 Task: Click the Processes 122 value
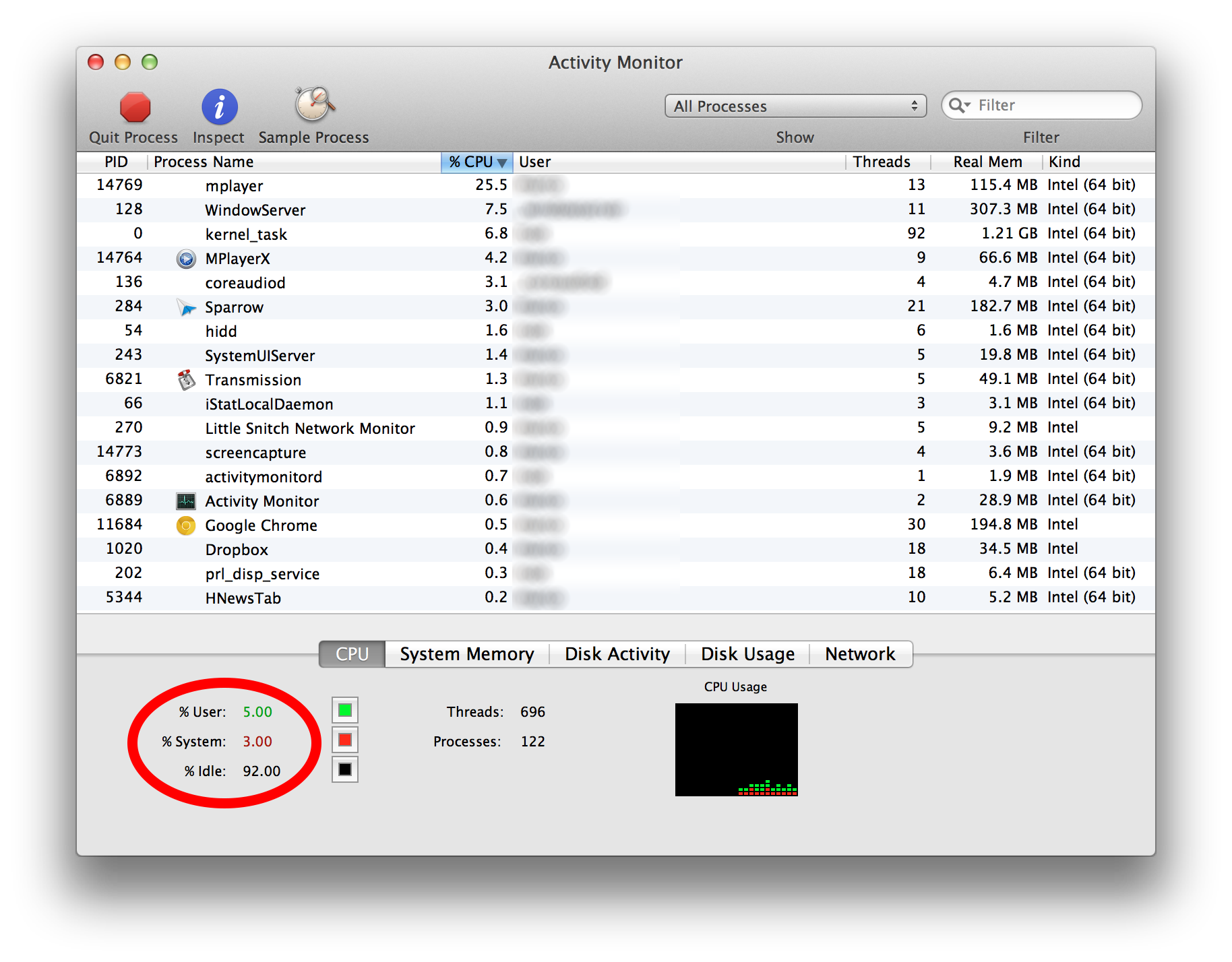pyautogui.click(x=532, y=742)
